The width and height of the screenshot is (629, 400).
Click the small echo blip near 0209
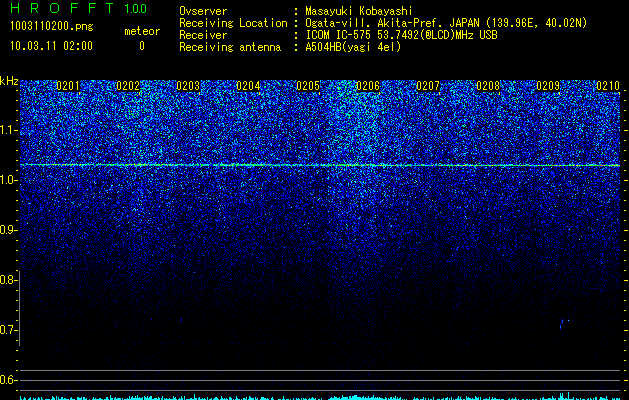pos(564,323)
